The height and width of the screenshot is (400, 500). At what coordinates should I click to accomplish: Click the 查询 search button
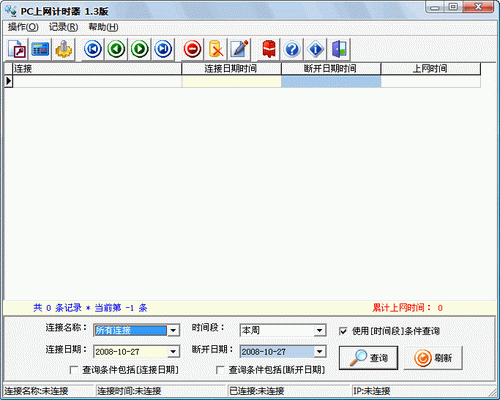pos(368,358)
